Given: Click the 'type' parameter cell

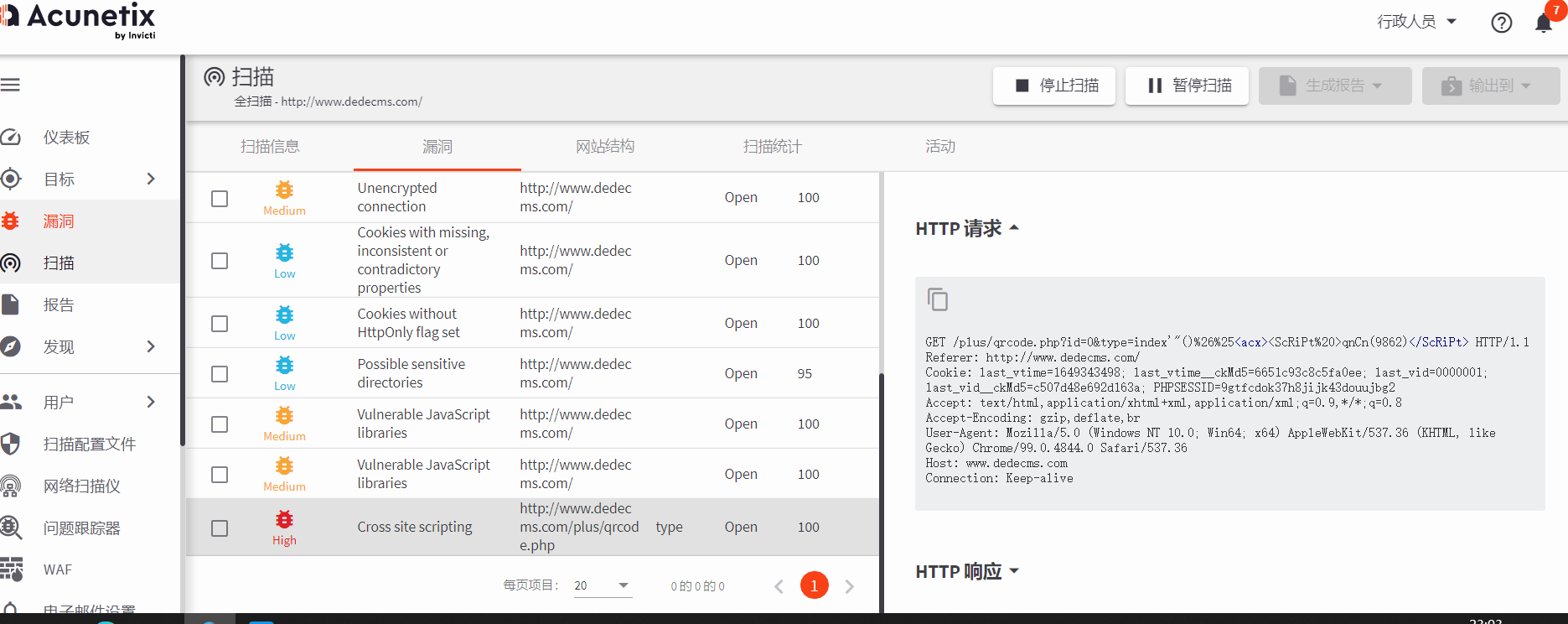Looking at the screenshot, I should [x=669, y=527].
